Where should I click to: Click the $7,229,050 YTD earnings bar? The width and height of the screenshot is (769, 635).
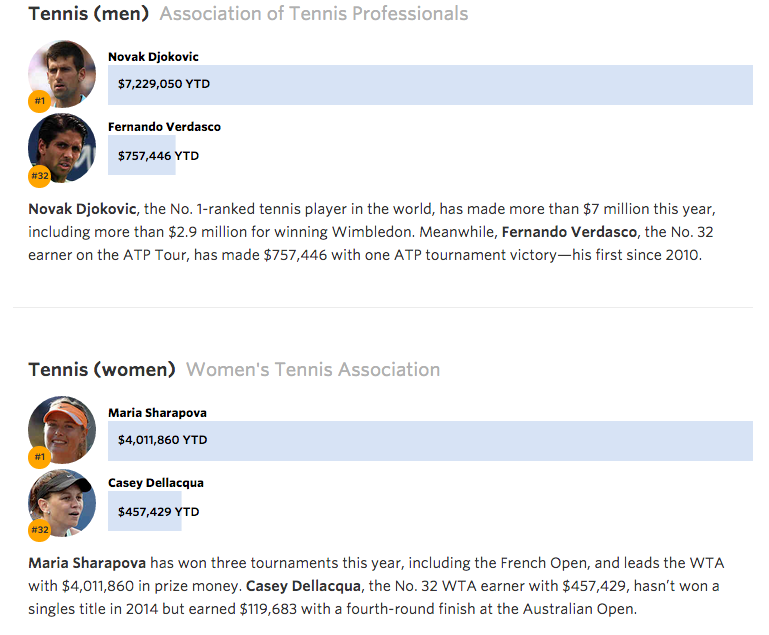pyautogui.click(x=430, y=85)
